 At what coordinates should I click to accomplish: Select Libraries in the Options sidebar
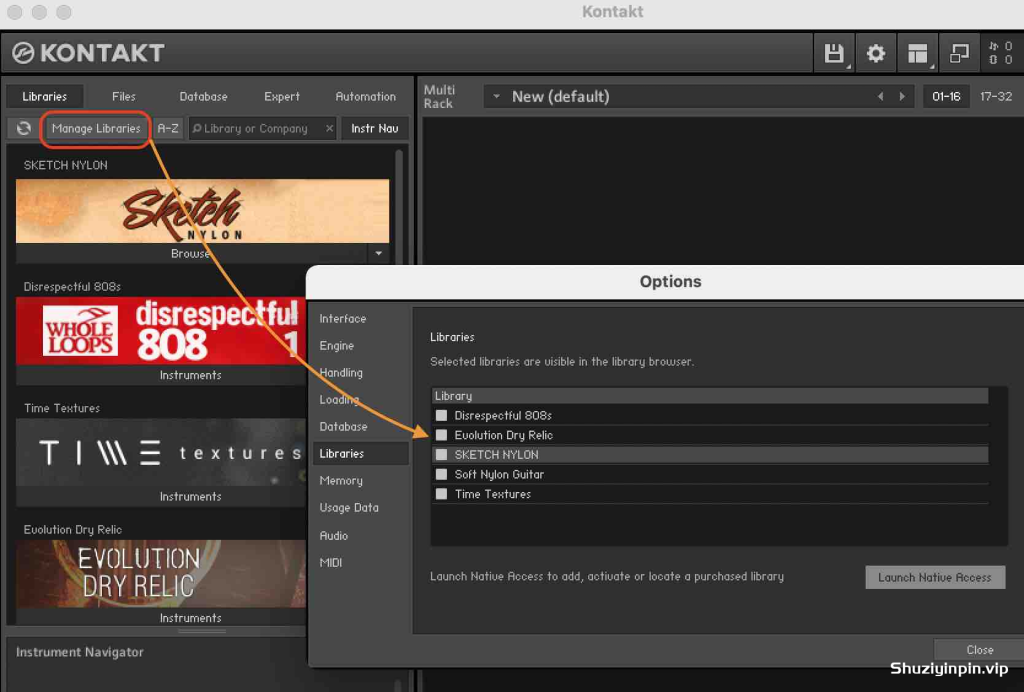[360, 453]
